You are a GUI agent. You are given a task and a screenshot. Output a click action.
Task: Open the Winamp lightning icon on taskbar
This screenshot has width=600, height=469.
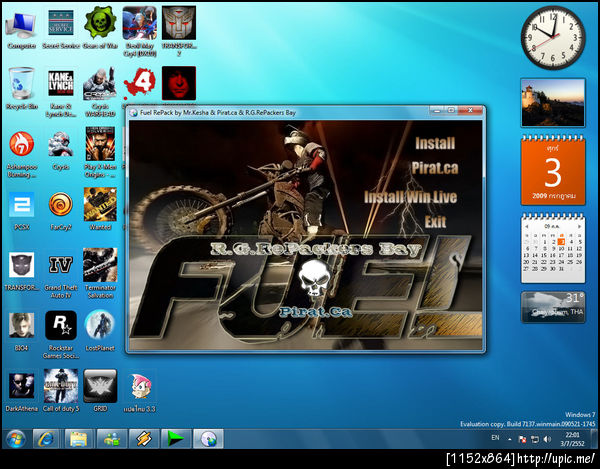point(144,439)
